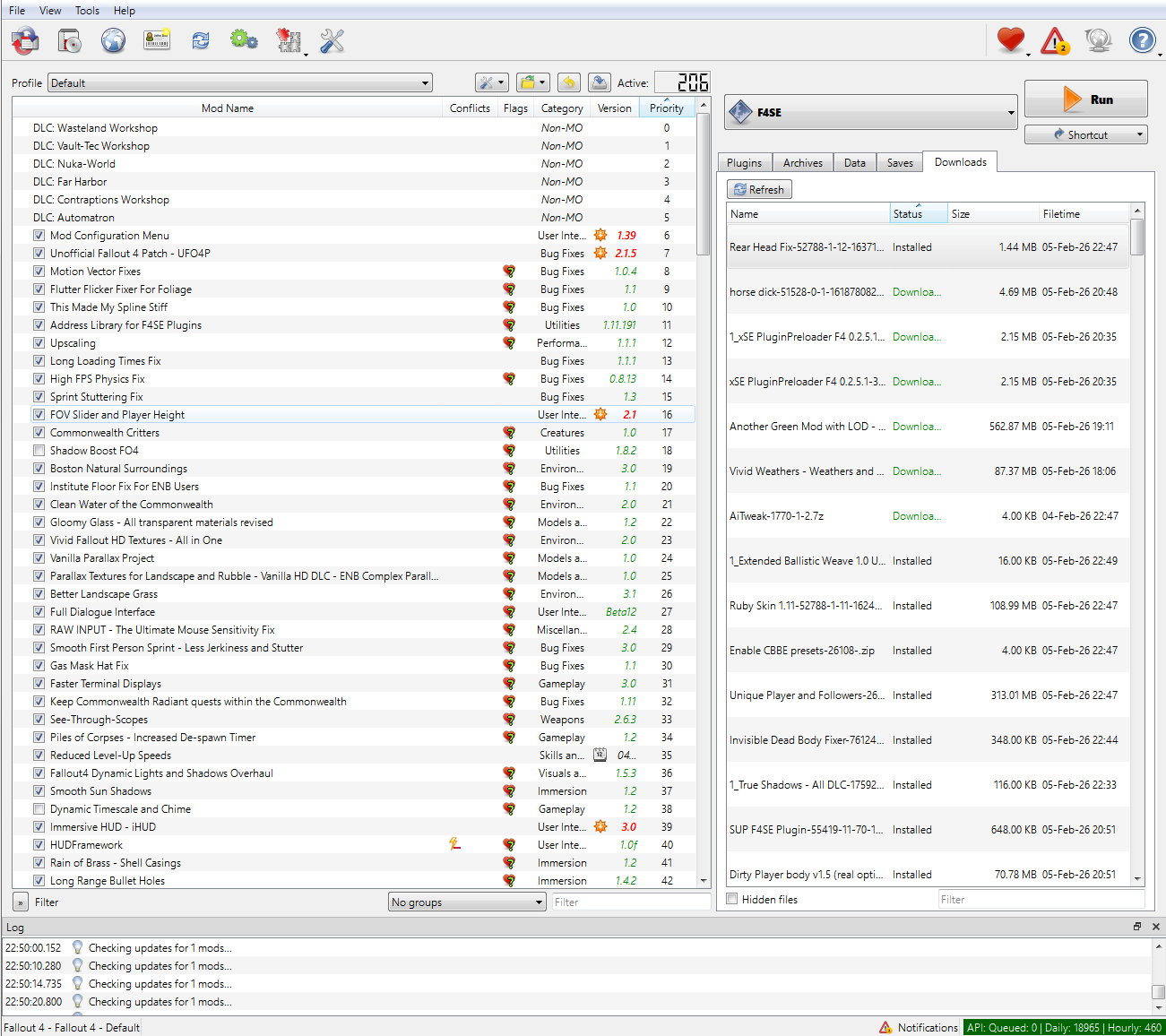Open settings via wrench and screwdriver icon
This screenshot has height=1036, width=1166.
(x=332, y=40)
